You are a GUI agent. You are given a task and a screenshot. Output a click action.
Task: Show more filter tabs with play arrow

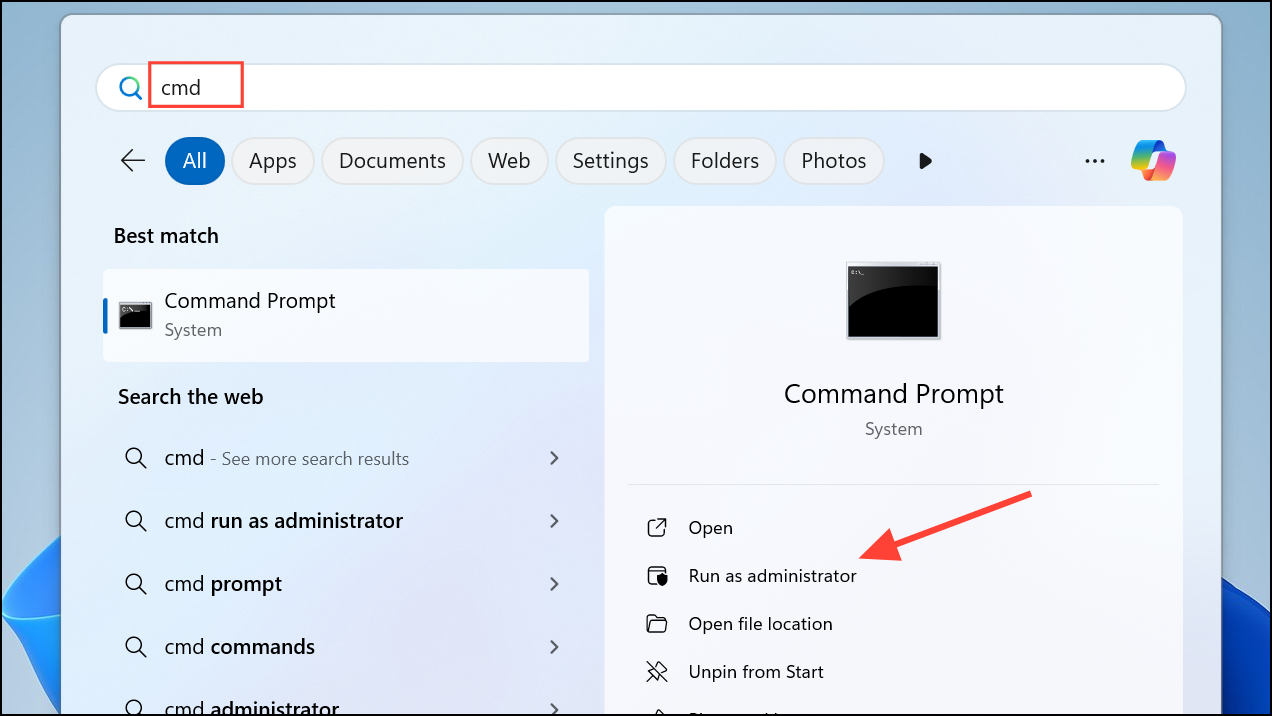tap(925, 161)
